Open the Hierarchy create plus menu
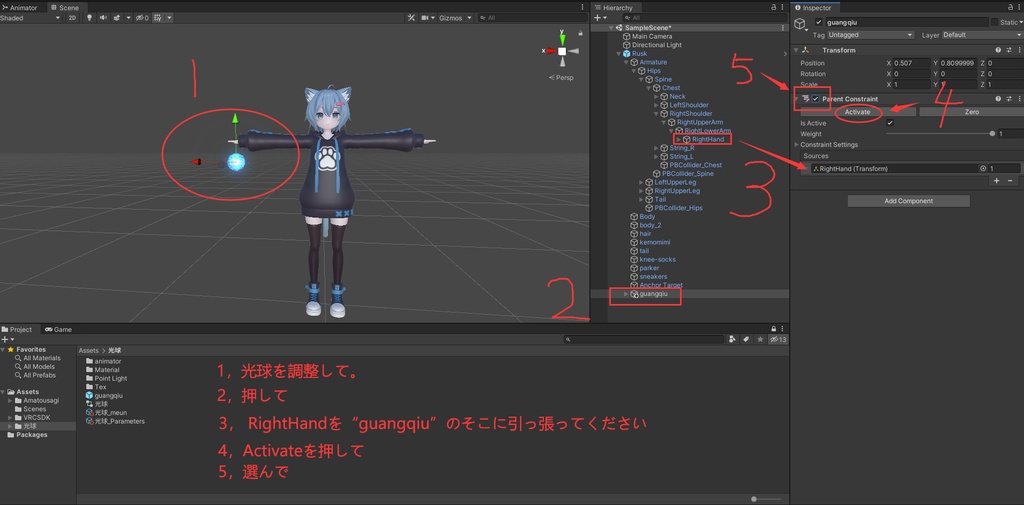Image resolution: width=1024 pixels, height=505 pixels. (599, 18)
